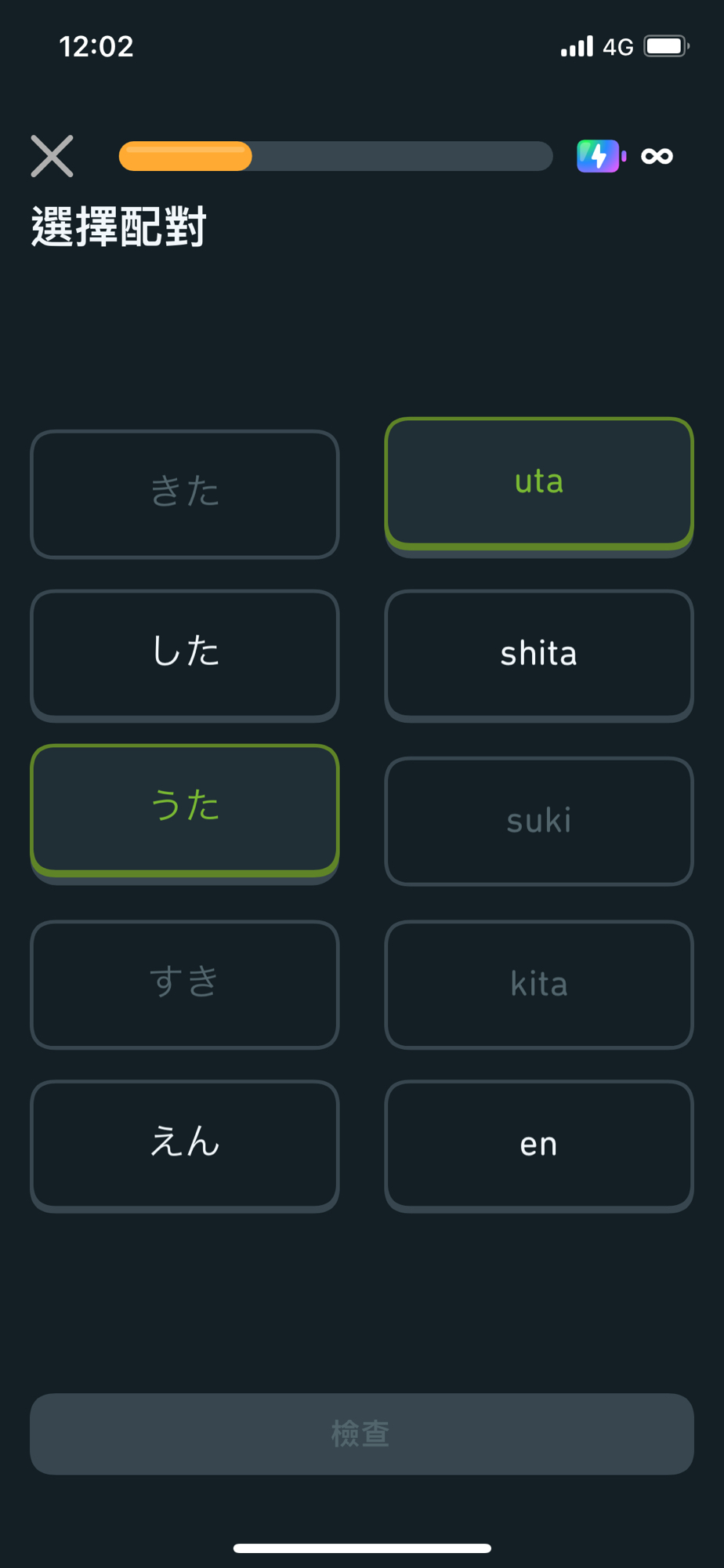Tap the cellular signal bars icon
724x1568 pixels.
[x=577, y=47]
